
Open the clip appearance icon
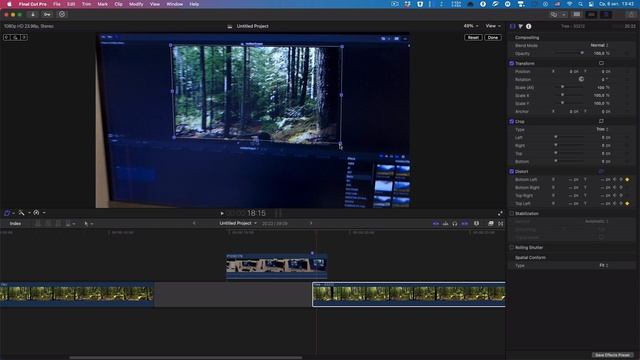pos(476,224)
